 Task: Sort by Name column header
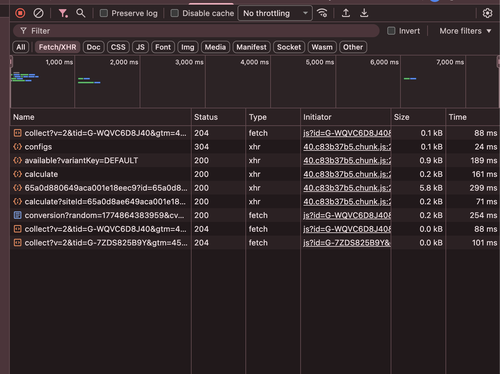(101, 117)
